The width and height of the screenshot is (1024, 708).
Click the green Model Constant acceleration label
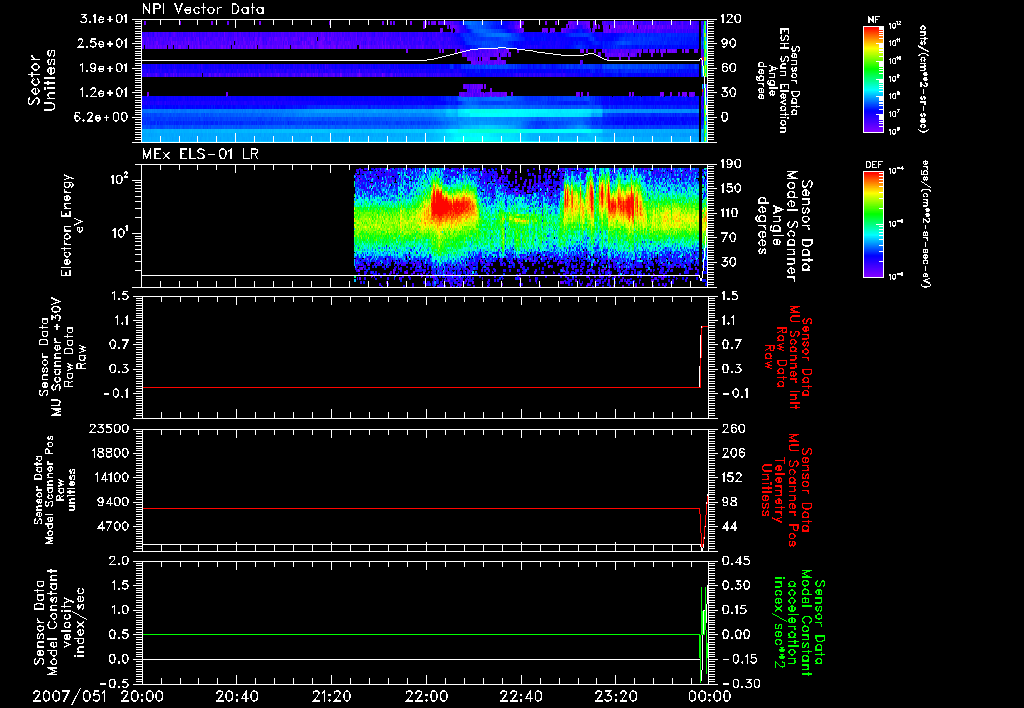[799, 624]
